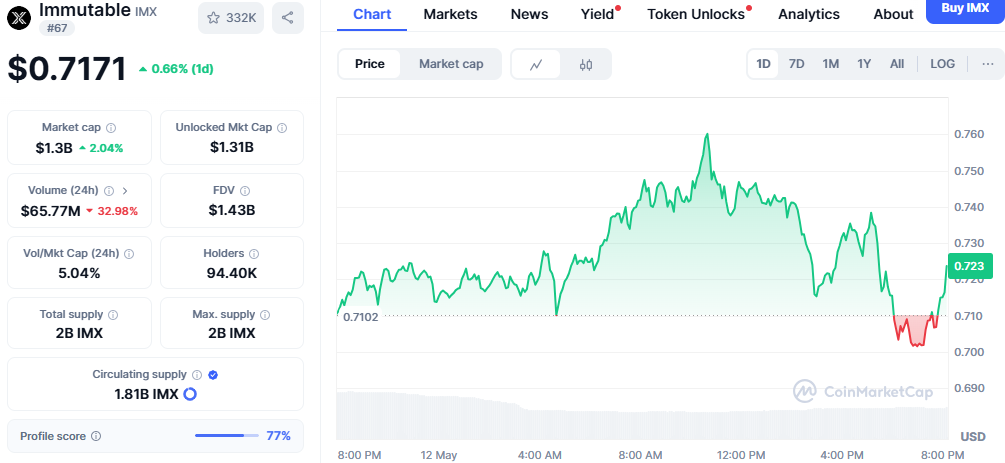Click the Profile score progress bar
This screenshot has width=1005, height=463.
pyautogui.click(x=227, y=436)
